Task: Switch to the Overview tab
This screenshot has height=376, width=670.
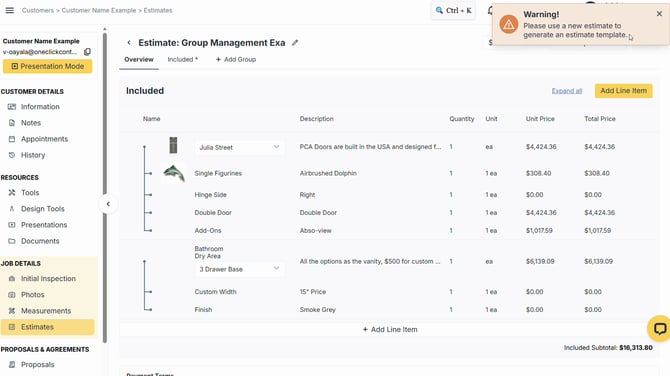Action: pos(139,59)
